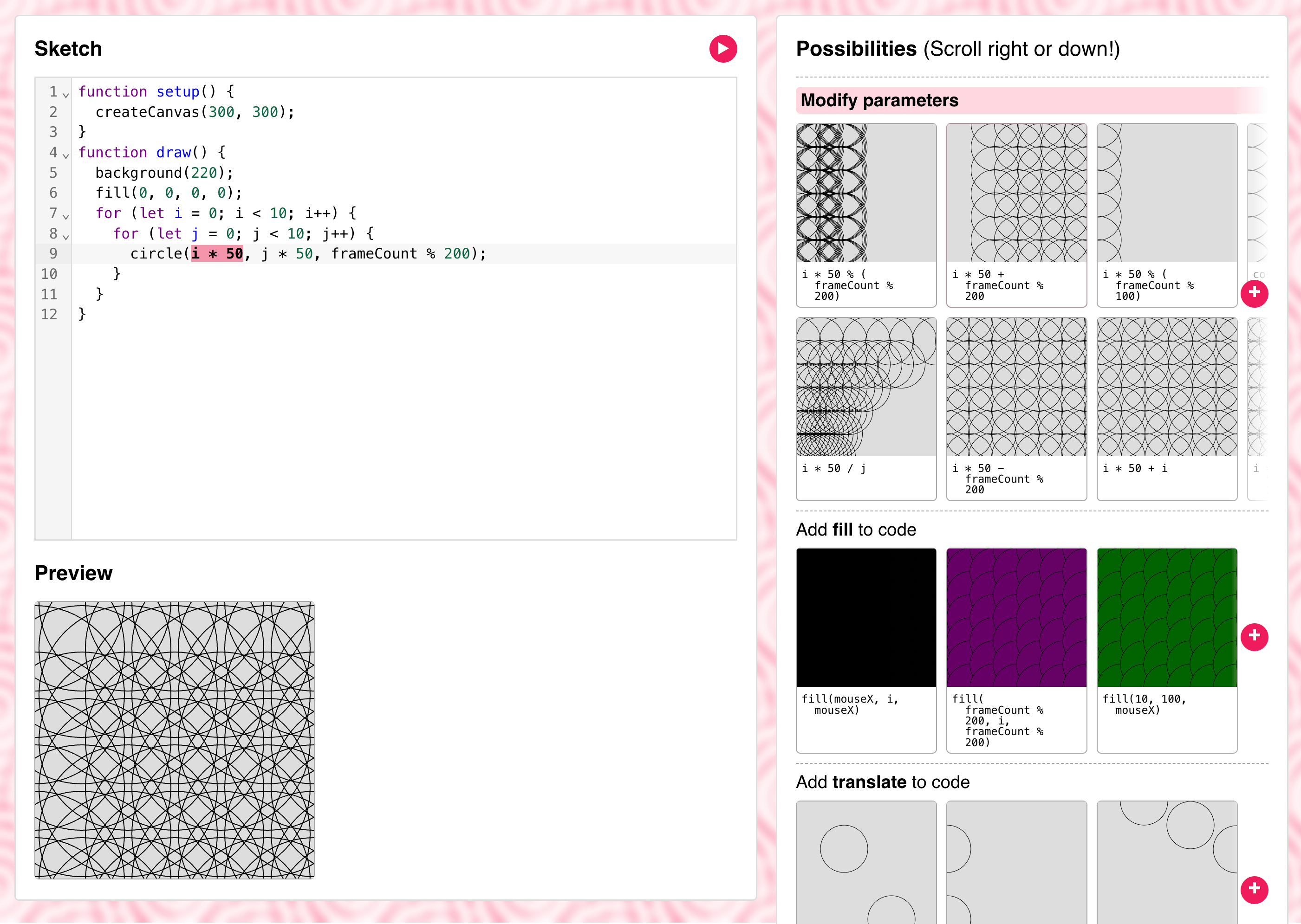
Task: Select 'i * 50 % (frameCount % 100)' variant
Action: coord(1166,215)
